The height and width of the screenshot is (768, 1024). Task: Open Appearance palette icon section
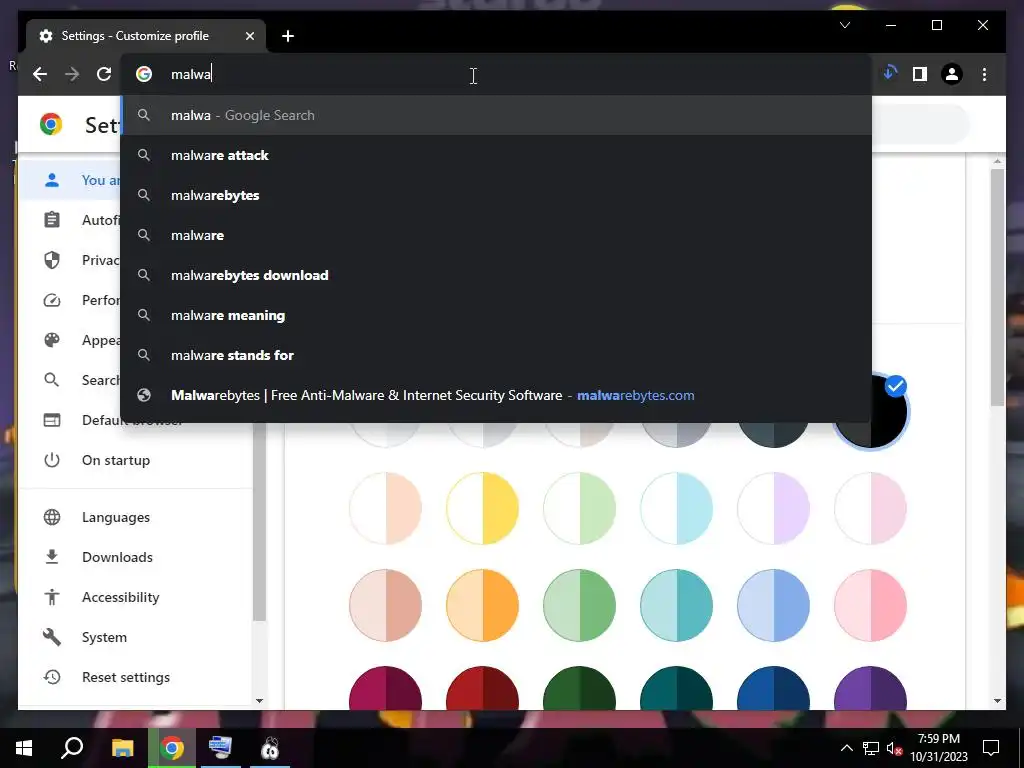[52, 340]
